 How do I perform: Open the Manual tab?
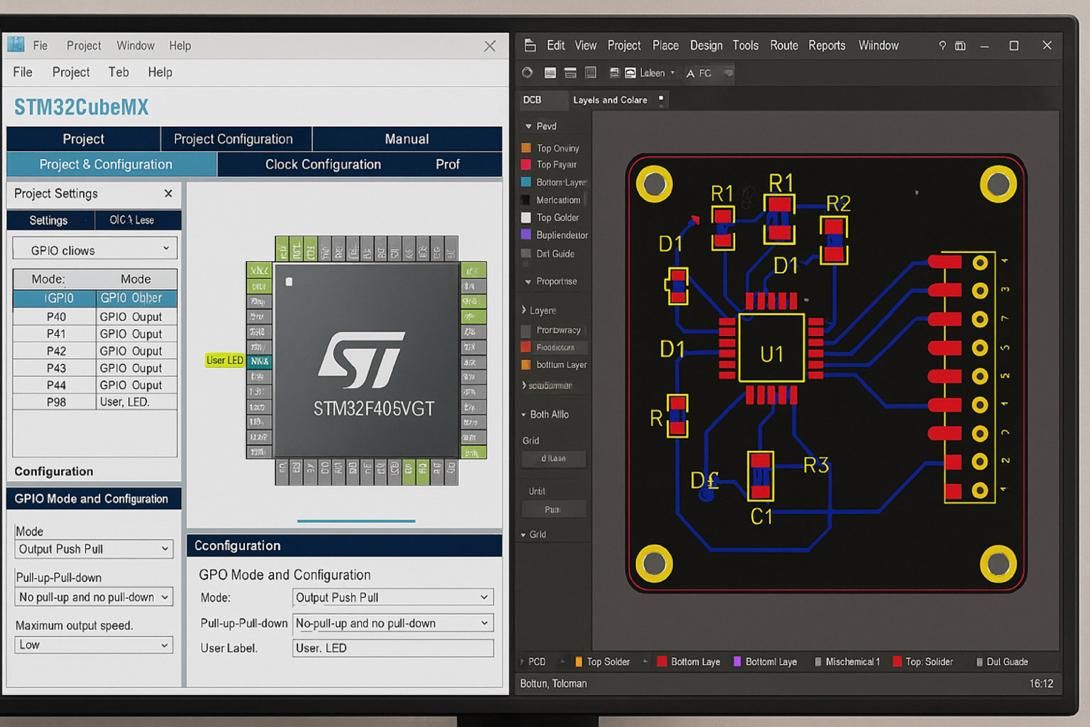(407, 138)
